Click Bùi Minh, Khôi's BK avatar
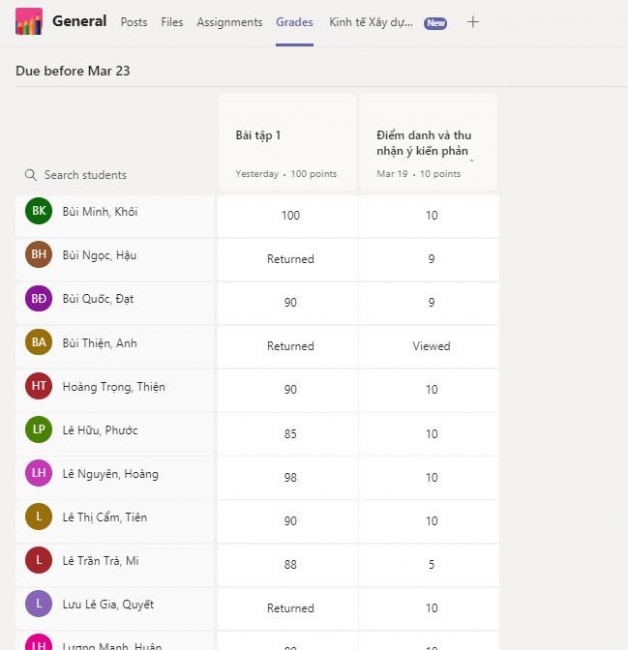 pyautogui.click(x=39, y=211)
